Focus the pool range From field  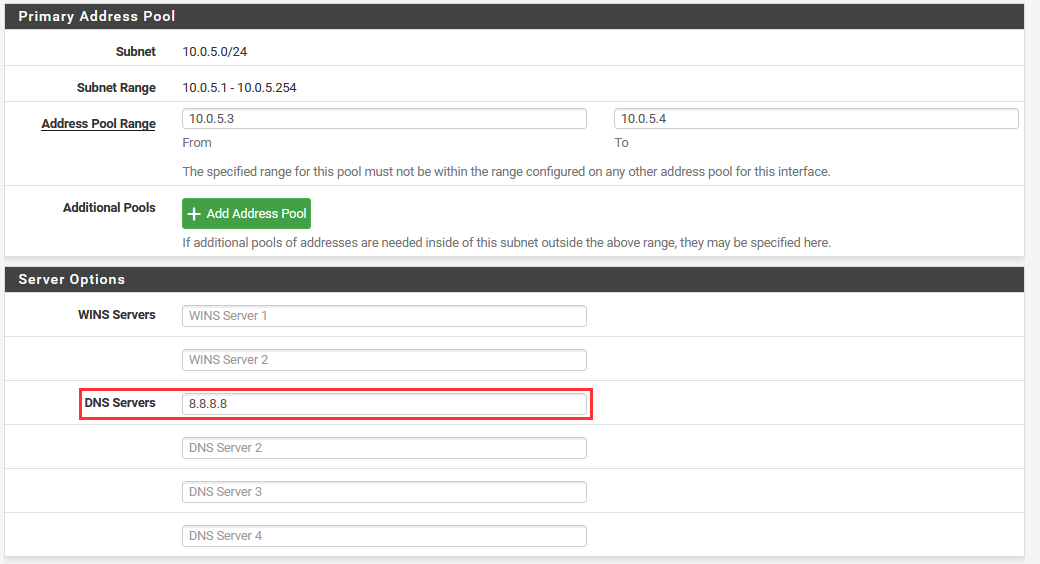click(x=384, y=118)
